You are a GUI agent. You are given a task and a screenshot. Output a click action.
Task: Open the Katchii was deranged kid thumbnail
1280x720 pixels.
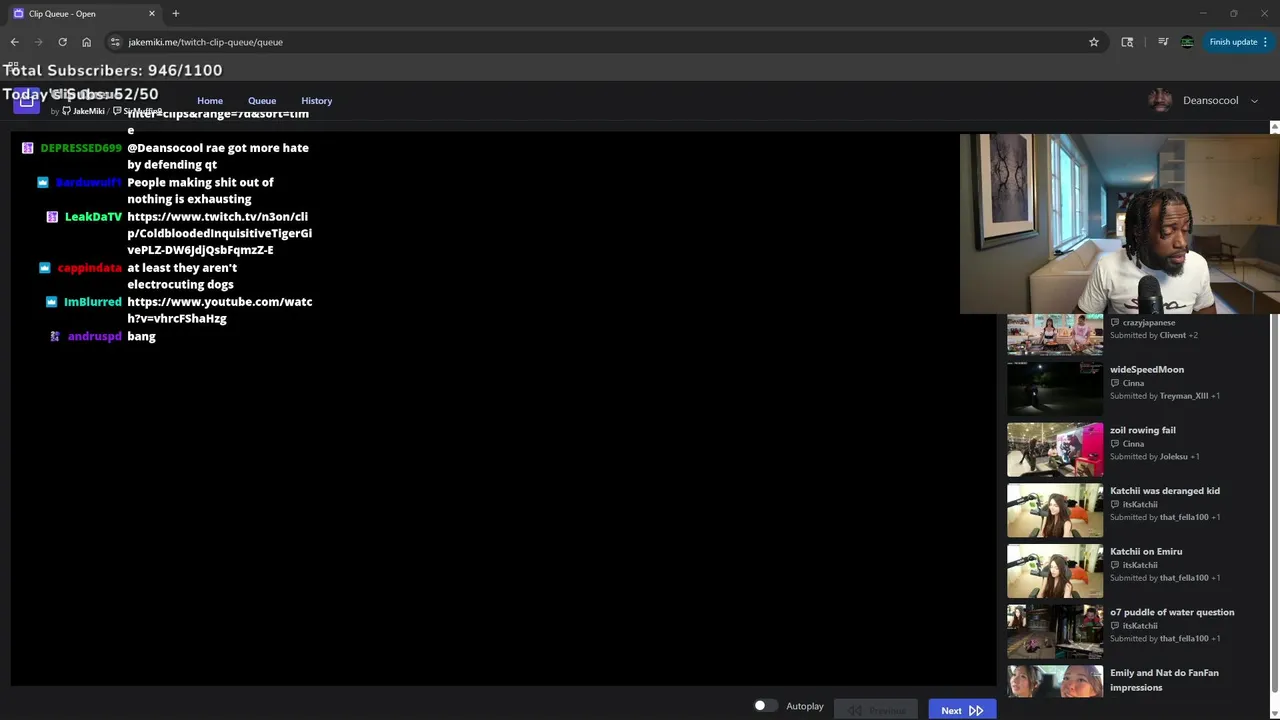point(1055,510)
